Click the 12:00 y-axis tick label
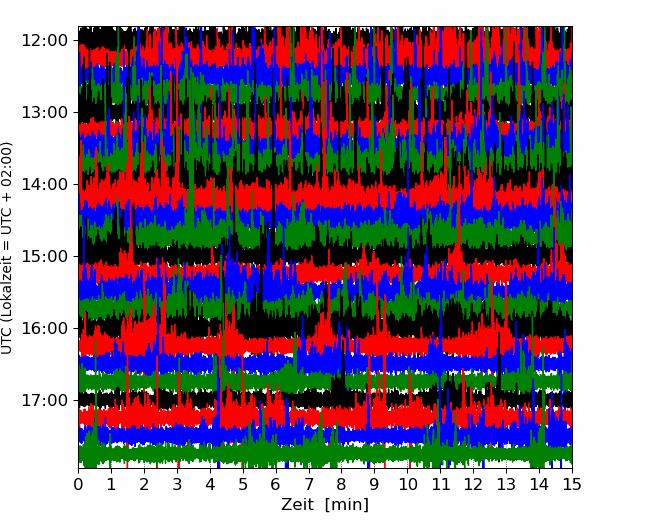Screen dimensions: 650x520 click(x=44, y=41)
